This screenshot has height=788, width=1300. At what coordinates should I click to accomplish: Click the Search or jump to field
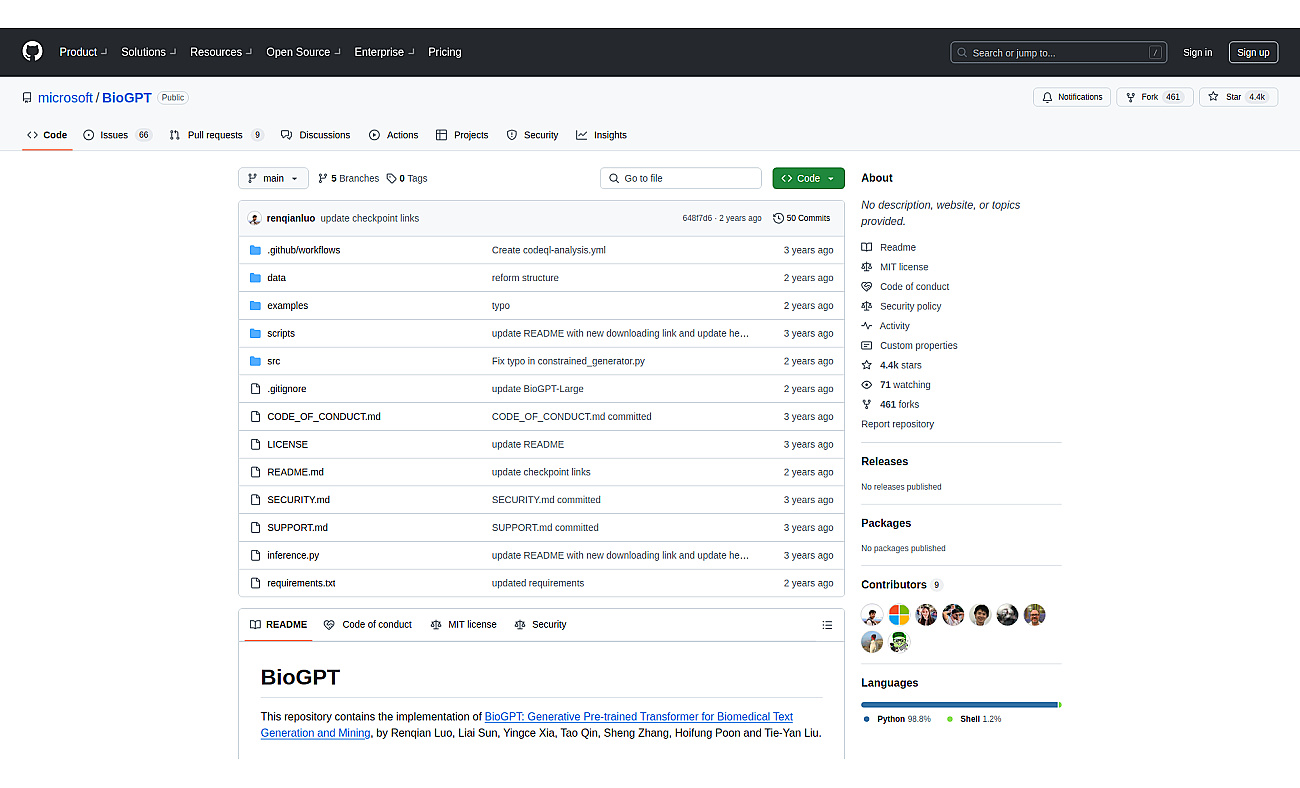click(1060, 53)
